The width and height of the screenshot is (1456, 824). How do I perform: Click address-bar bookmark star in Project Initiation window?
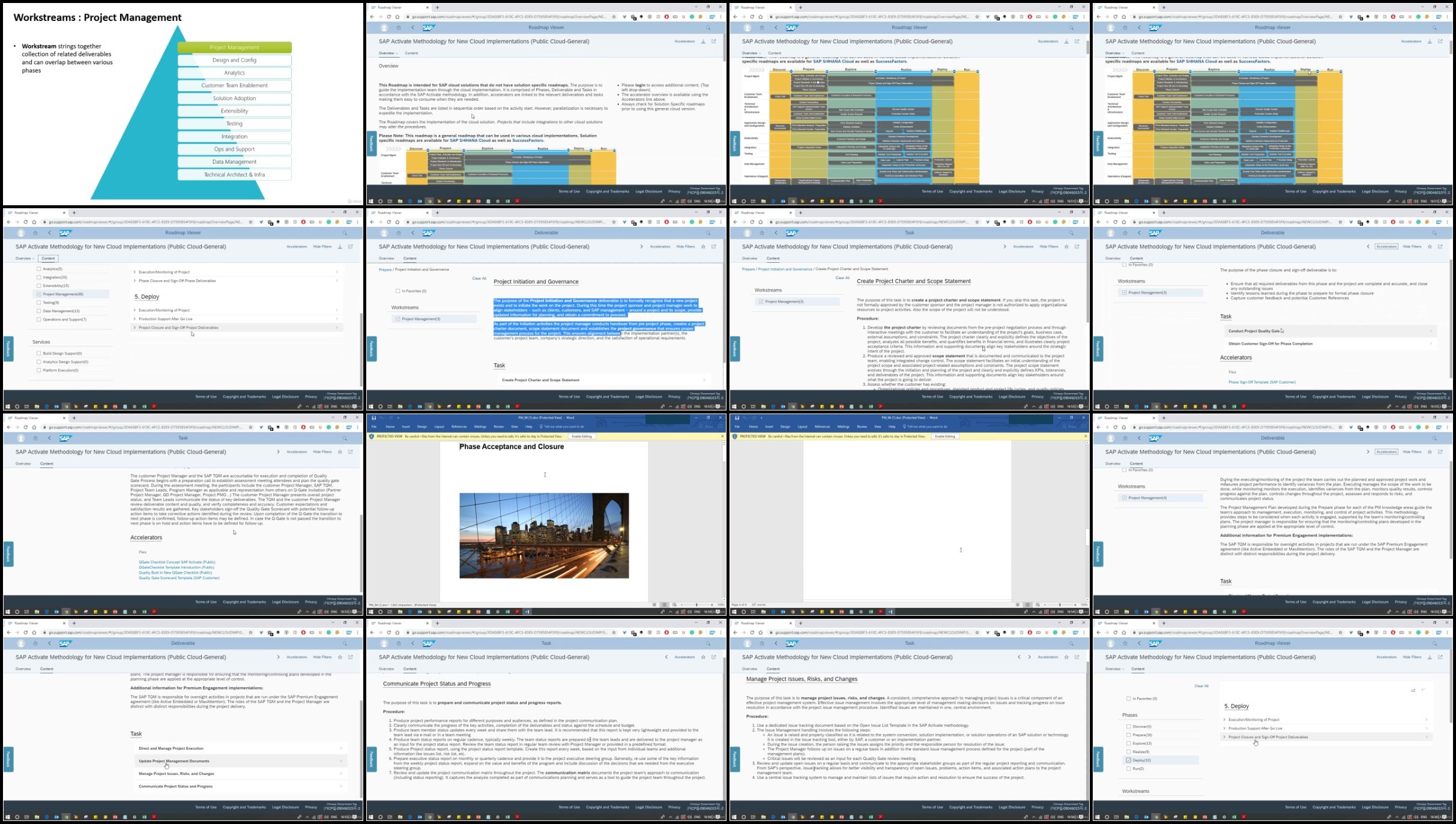coord(614,222)
